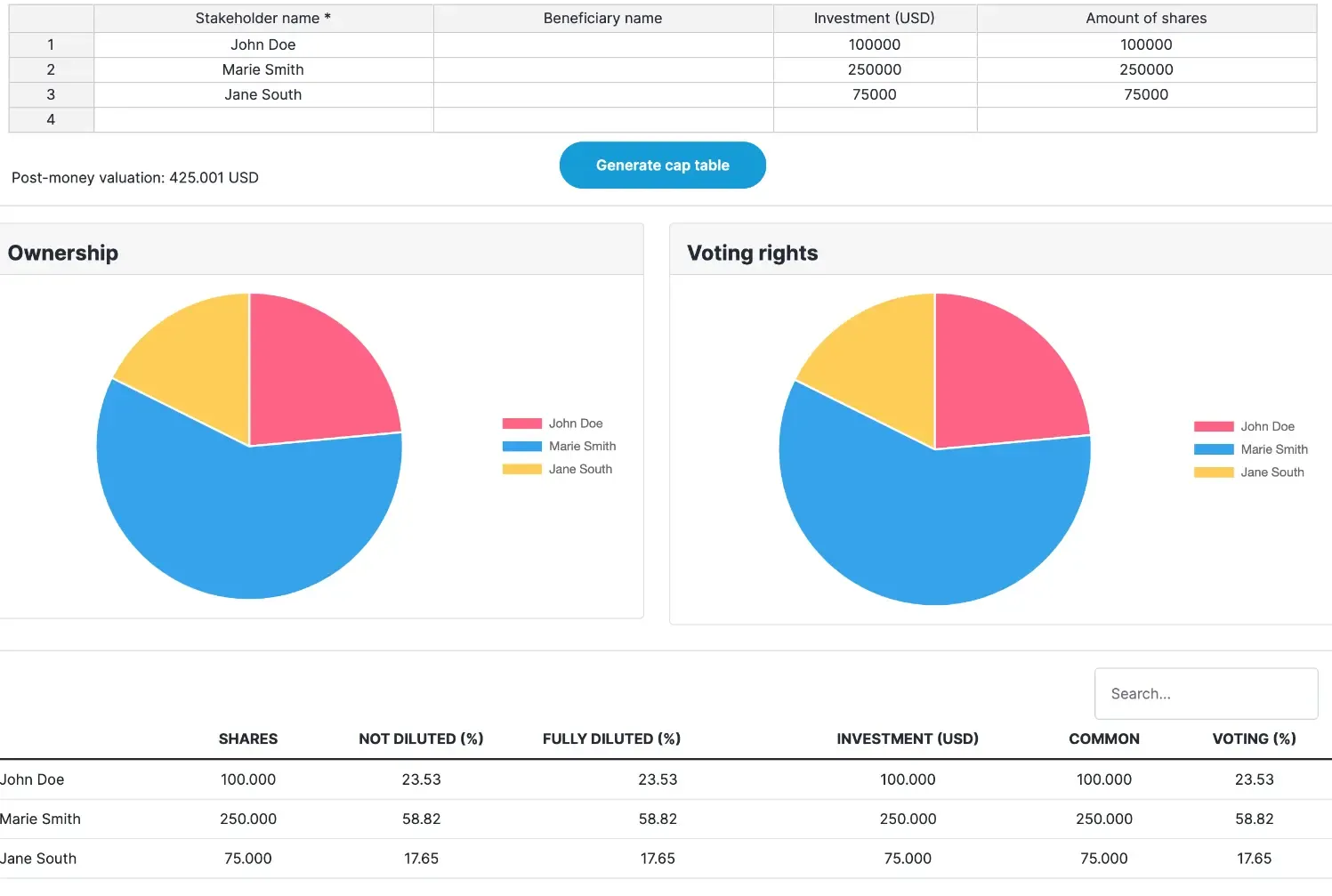Toggle Jane South legend swatch in Ownership chart
The width and height of the screenshot is (1332, 896).
pos(521,470)
